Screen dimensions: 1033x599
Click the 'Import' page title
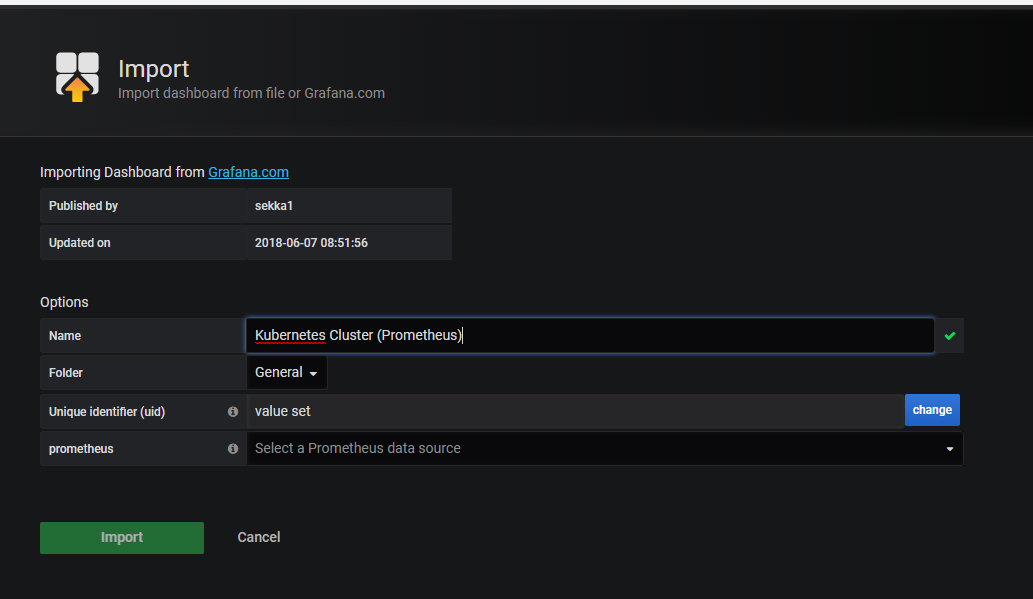coord(154,69)
